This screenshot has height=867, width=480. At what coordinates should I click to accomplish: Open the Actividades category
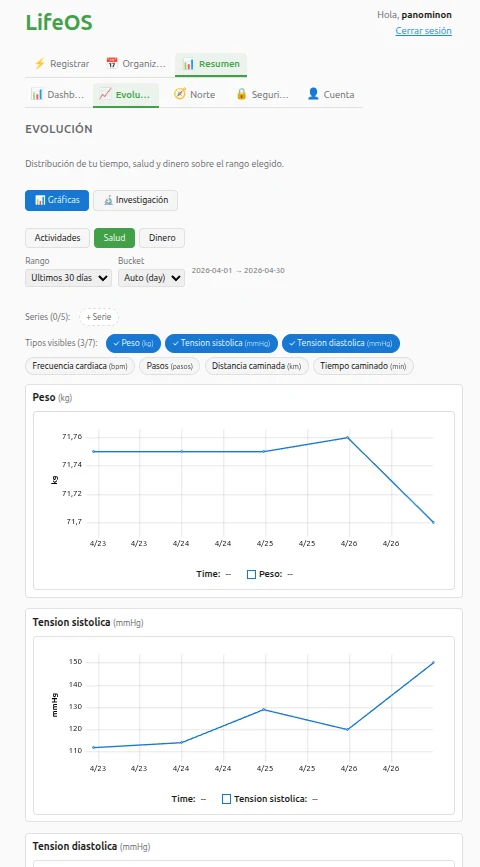click(58, 238)
